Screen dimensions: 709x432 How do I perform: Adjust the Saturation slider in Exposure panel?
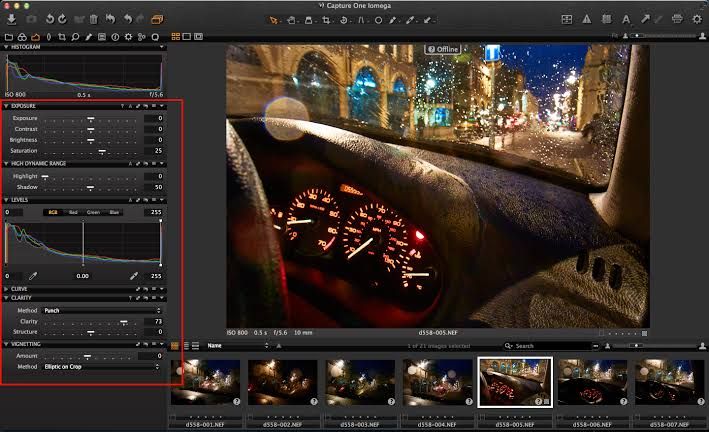coord(101,151)
